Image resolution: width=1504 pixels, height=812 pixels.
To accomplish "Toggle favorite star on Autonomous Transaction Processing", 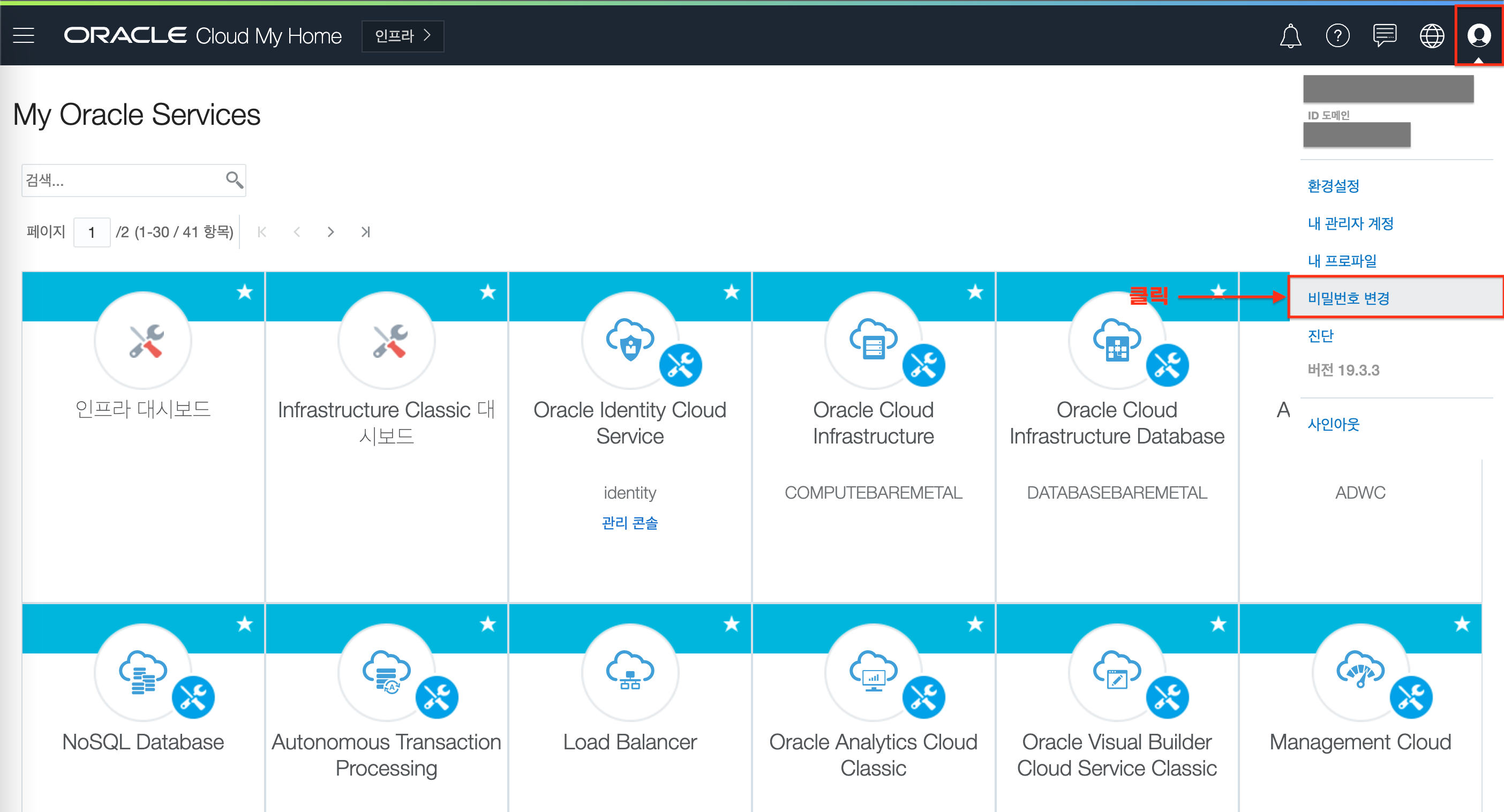I will pyautogui.click(x=488, y=624).
